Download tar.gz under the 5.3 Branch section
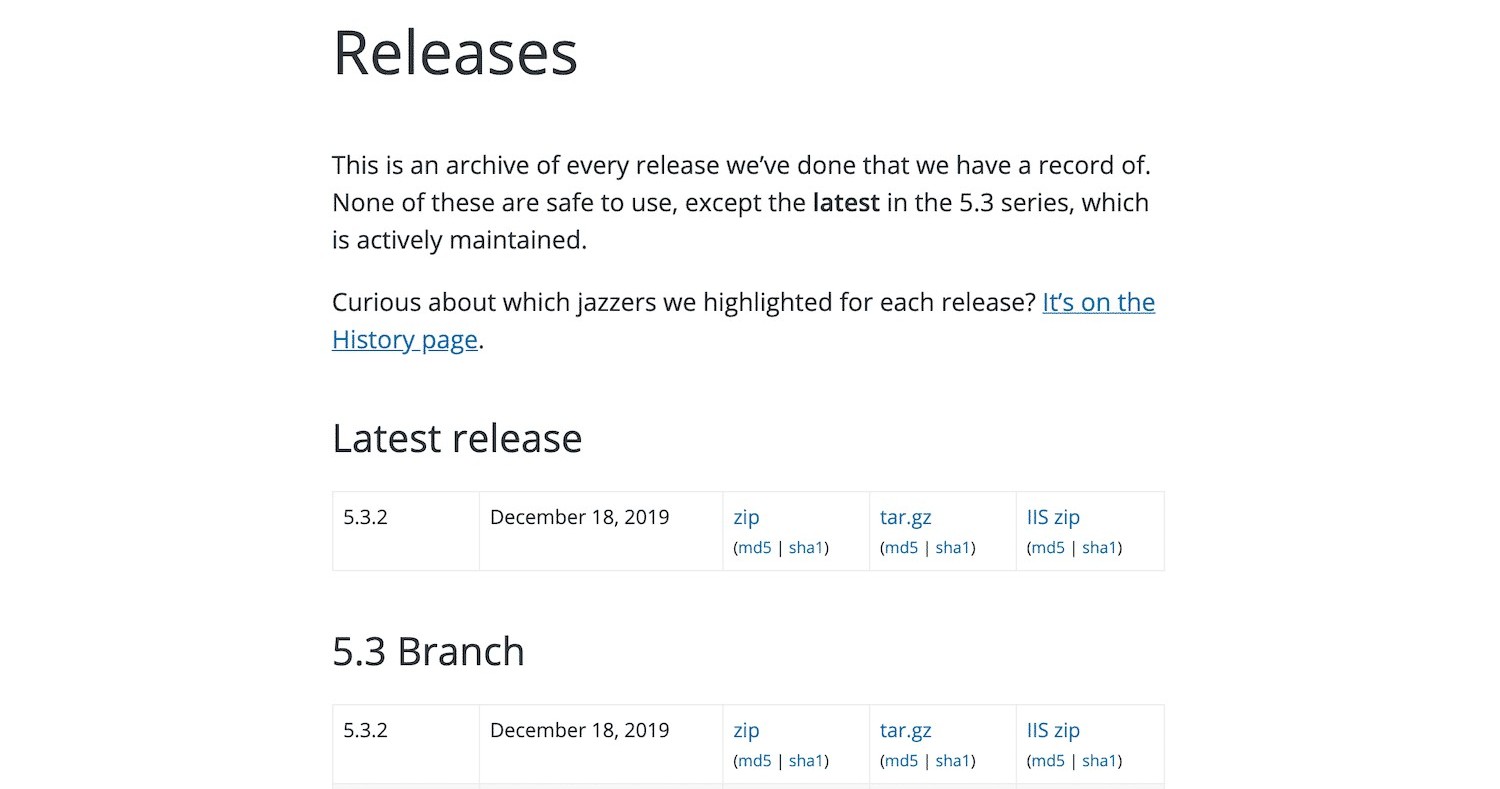The width and height of the screenshot is (1500, 789). click(905, 730)
